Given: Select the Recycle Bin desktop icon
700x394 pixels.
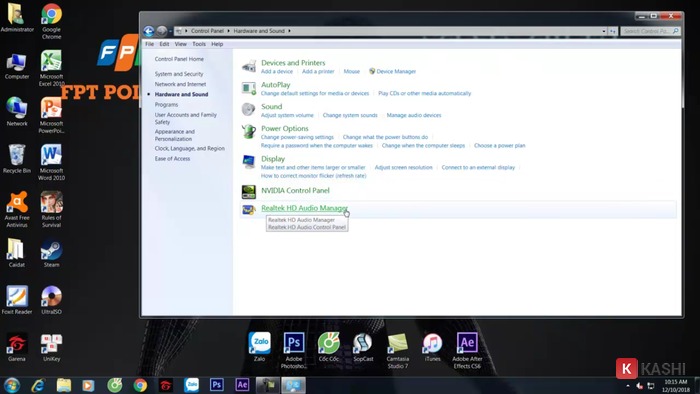Looking at the screenshot, I should (x=17, y=158).
